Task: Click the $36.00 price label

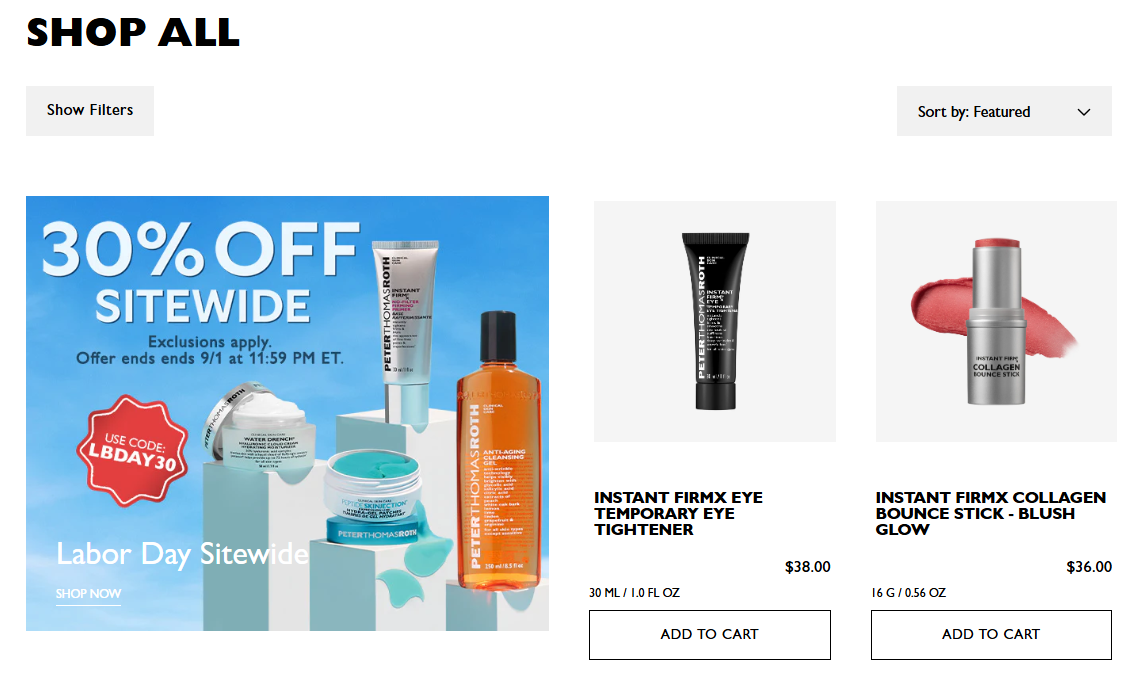Action: point(1088,567)
